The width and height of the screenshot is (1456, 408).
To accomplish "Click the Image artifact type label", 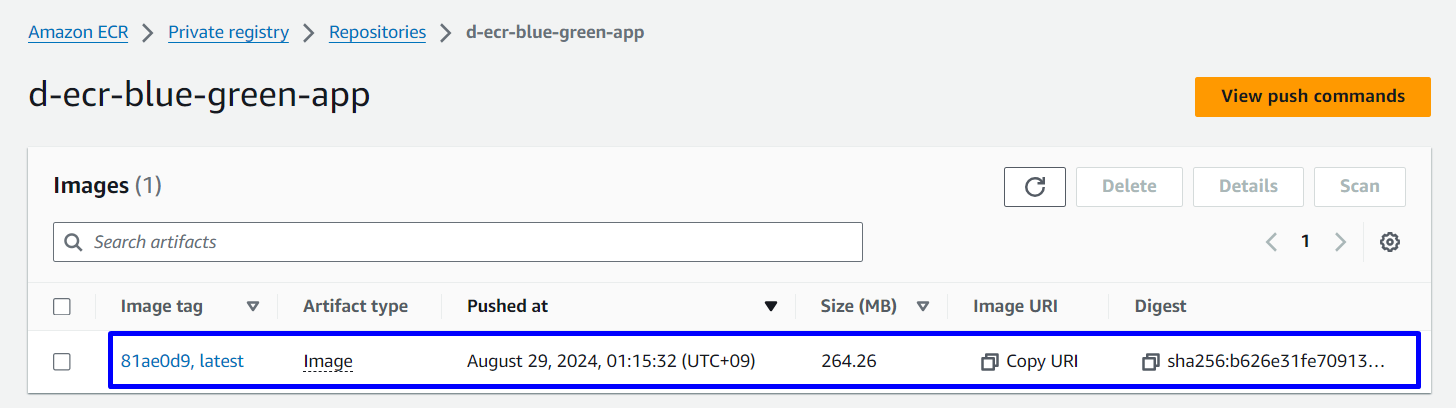I will [x=328, y=361].
